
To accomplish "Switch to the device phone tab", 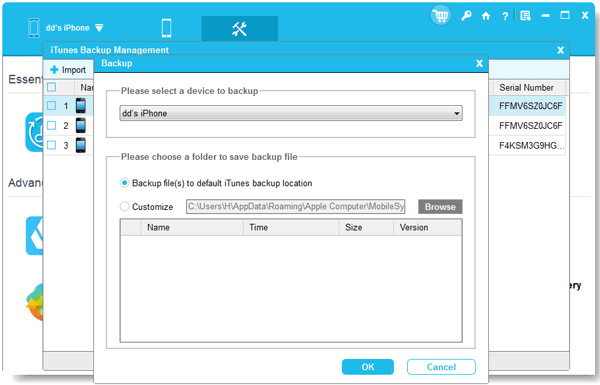I will [166, 28].
